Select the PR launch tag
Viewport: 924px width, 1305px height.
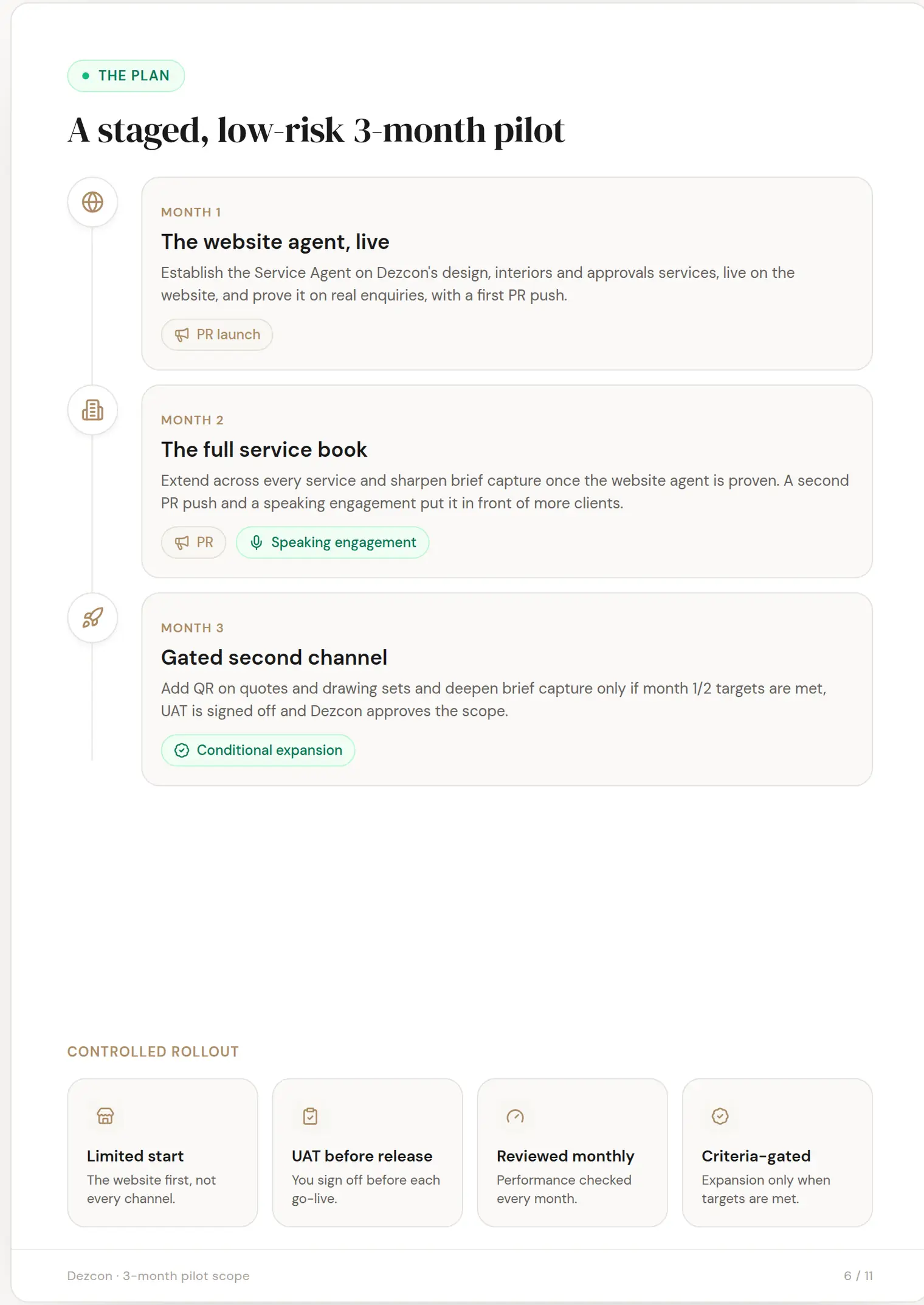217,334
